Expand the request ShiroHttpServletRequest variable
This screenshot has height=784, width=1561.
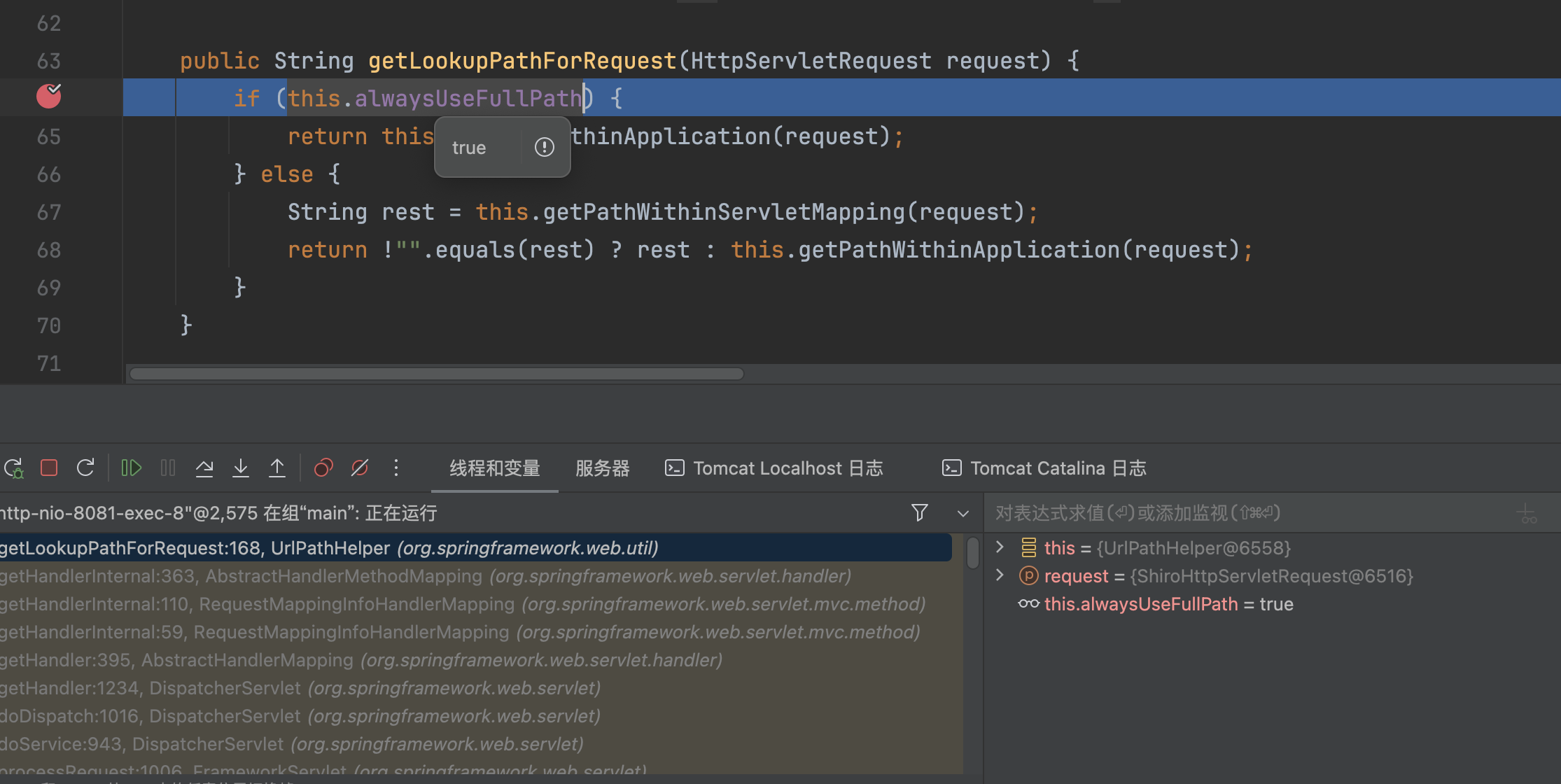(1000, 575)
